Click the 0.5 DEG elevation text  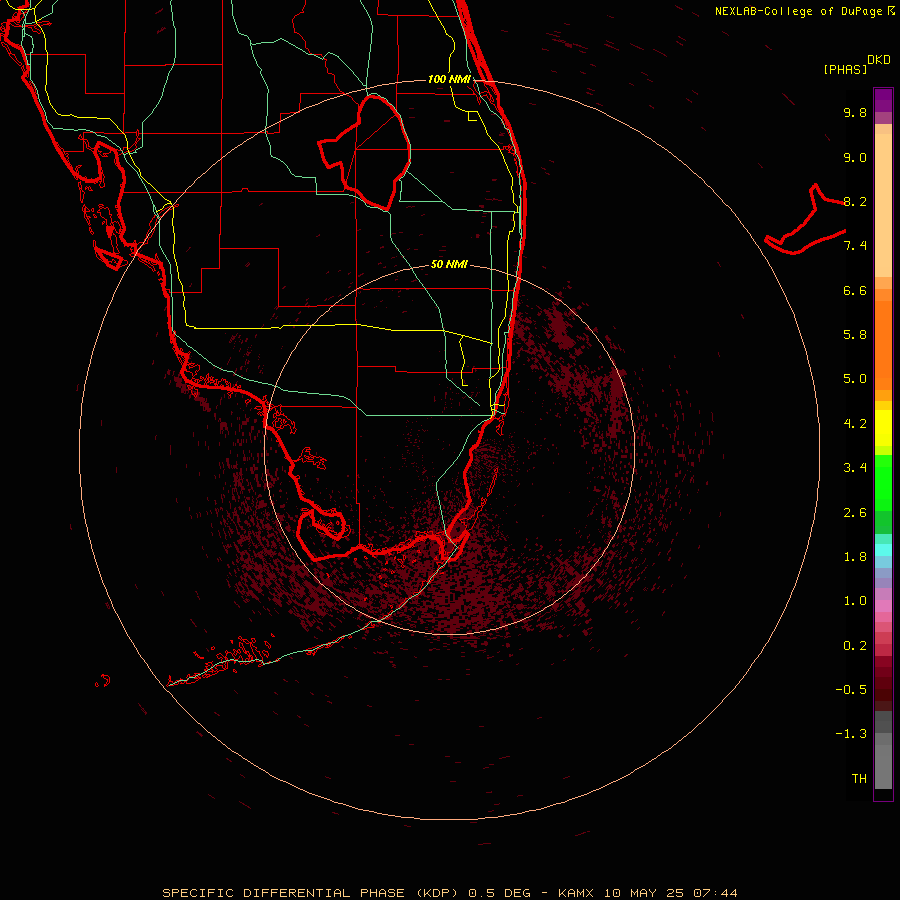499,893
